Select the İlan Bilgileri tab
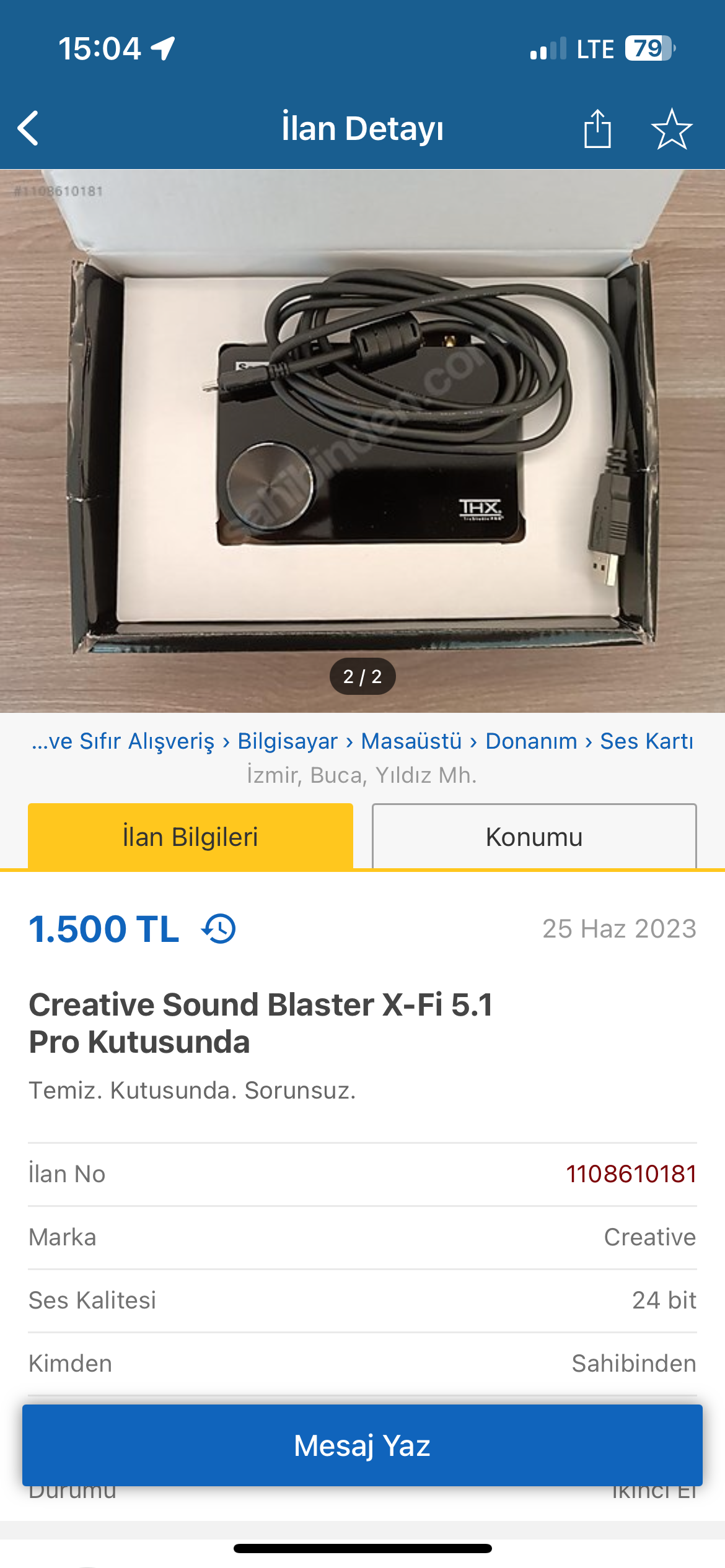This screenshot has height=1568, width=725. click(190, 837)
